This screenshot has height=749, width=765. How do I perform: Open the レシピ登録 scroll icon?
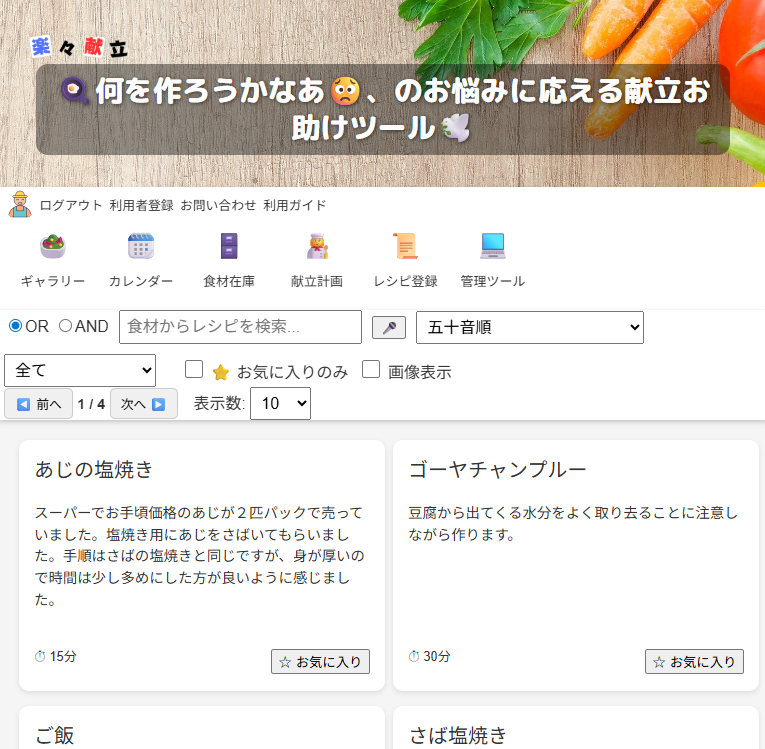point(405,246)
